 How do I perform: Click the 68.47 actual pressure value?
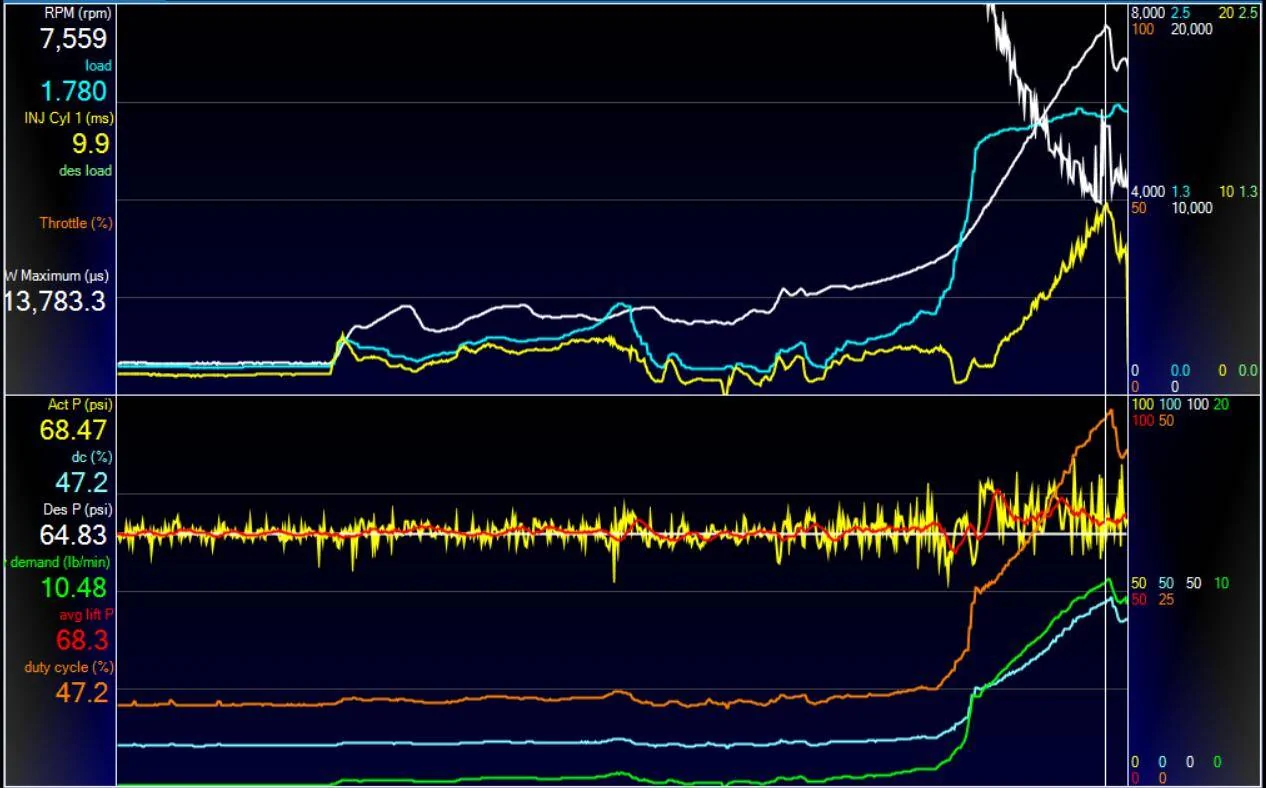(73, 431)
